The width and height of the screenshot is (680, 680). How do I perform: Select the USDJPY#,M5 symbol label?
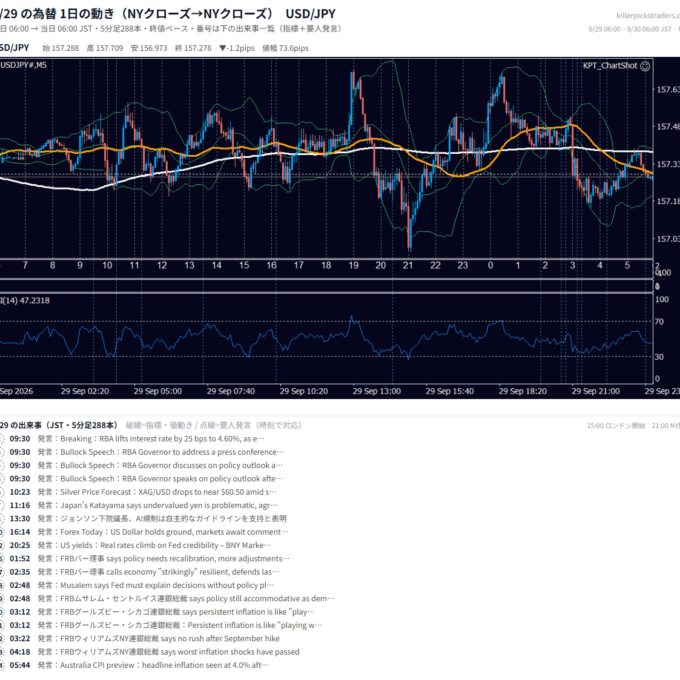(23, 65)
